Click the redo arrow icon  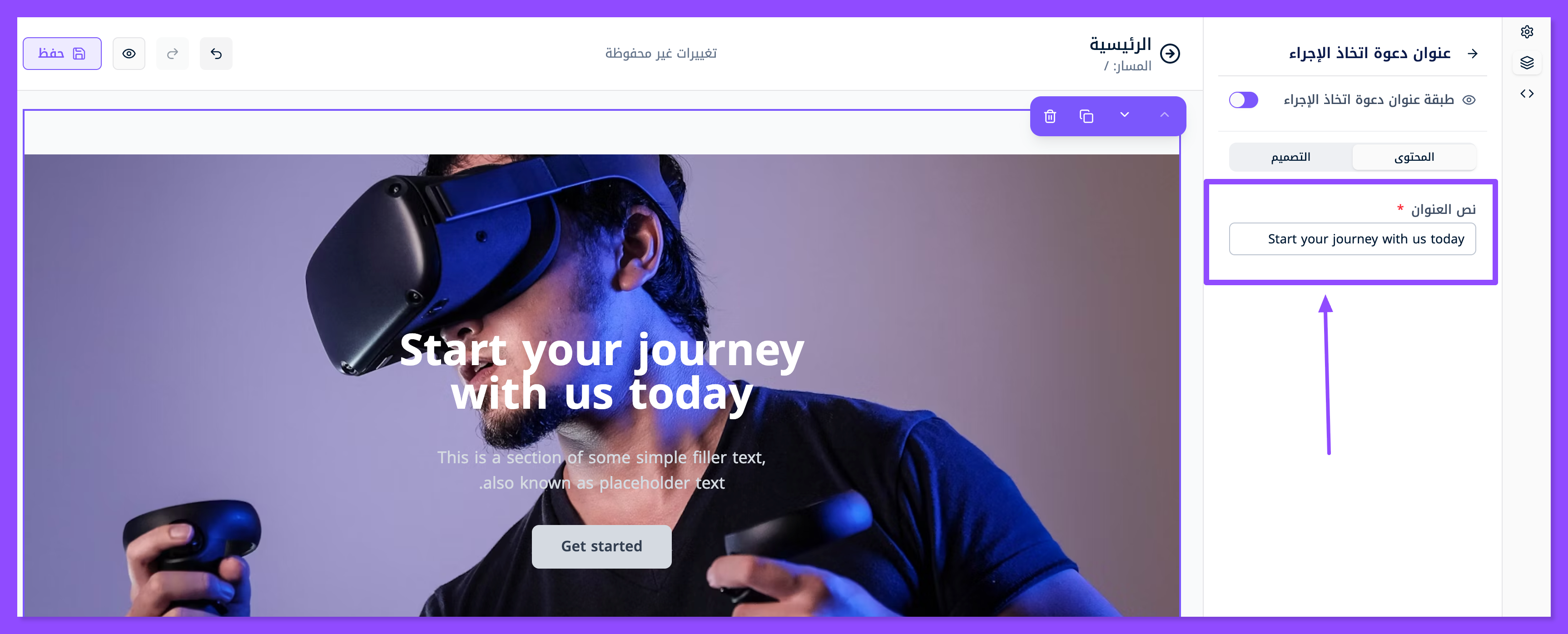click(172, 54)
